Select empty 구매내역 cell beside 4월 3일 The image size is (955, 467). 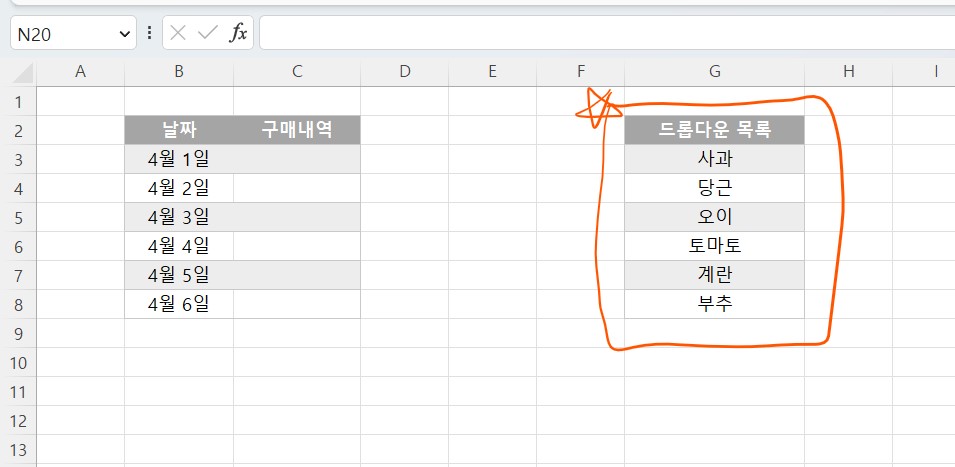coord(297,217)
